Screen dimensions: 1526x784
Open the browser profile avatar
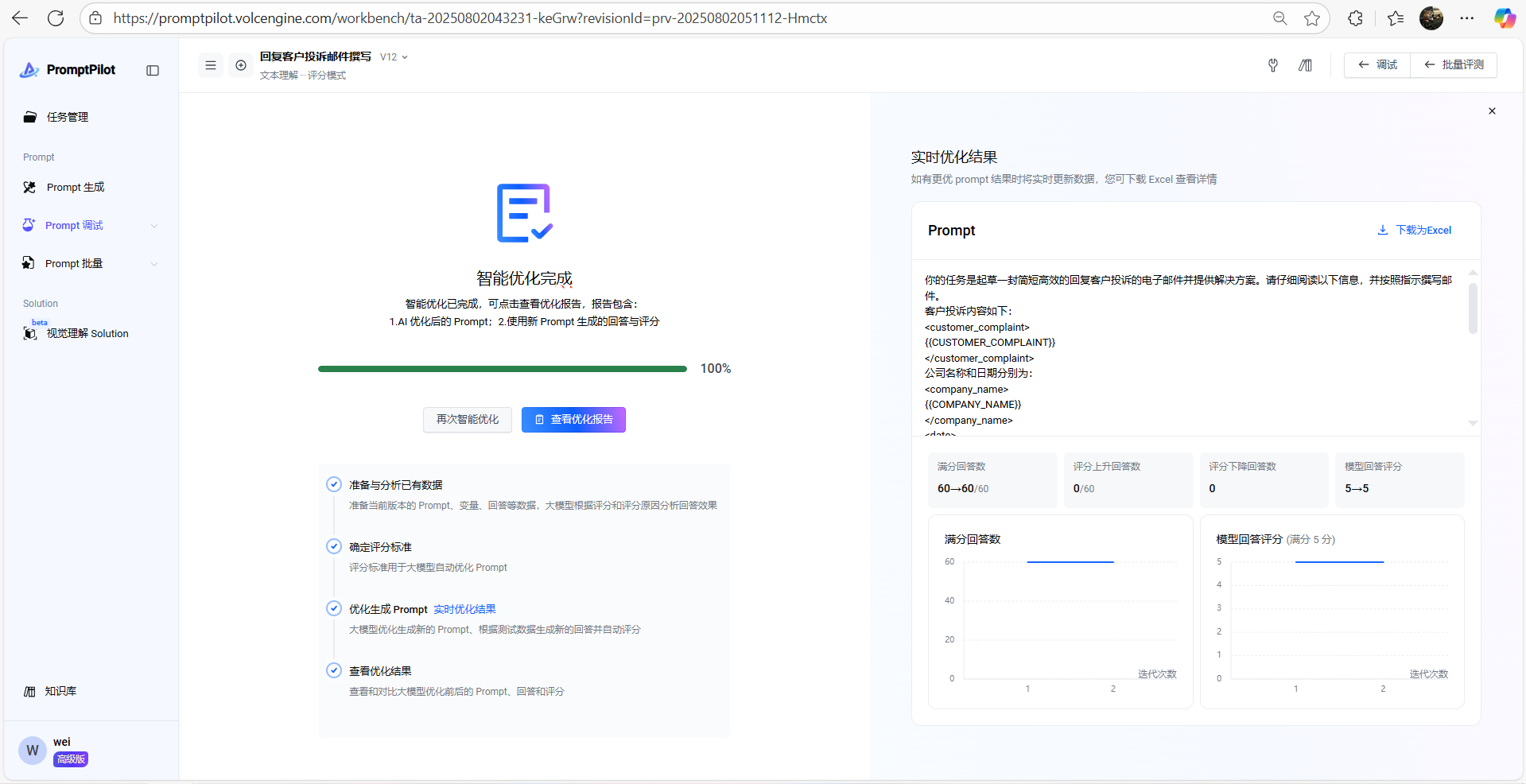[1431, 18]
